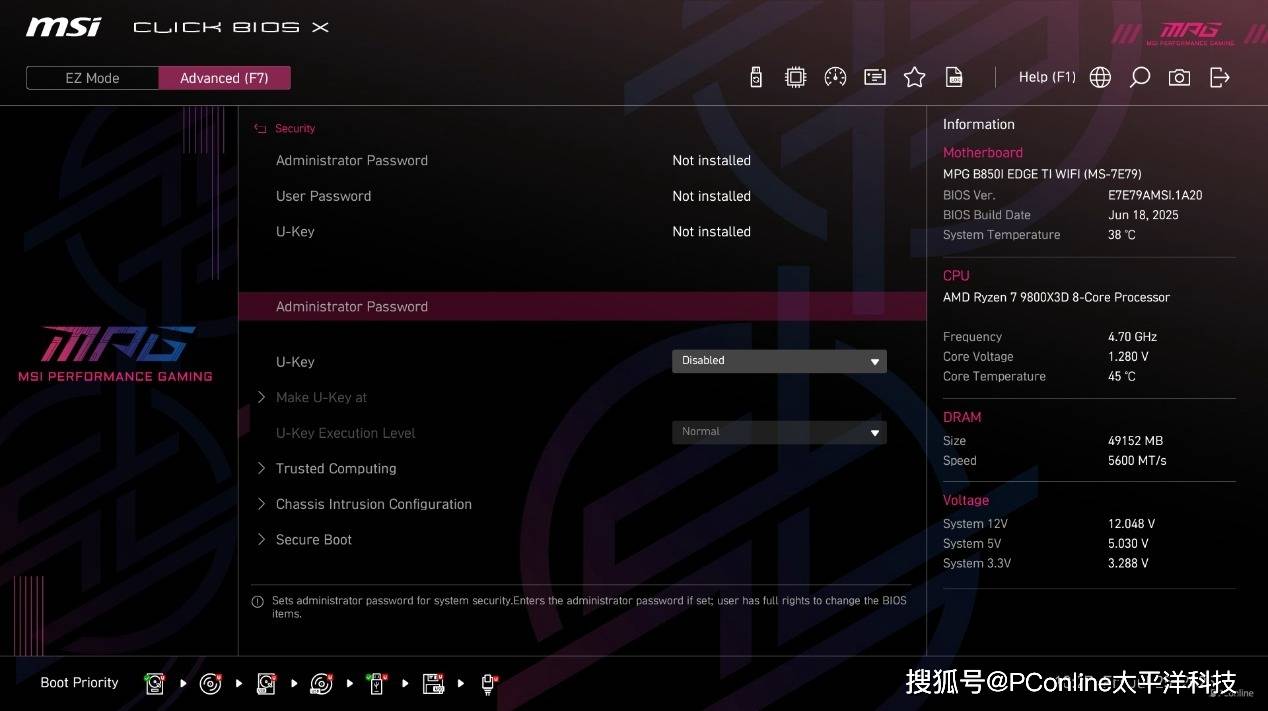Image resolution: width=1268 pixels, height=711 pixels.
Task: Click BIOS Build Date value Jun 18, 2025
Action: coord(1143,215)
